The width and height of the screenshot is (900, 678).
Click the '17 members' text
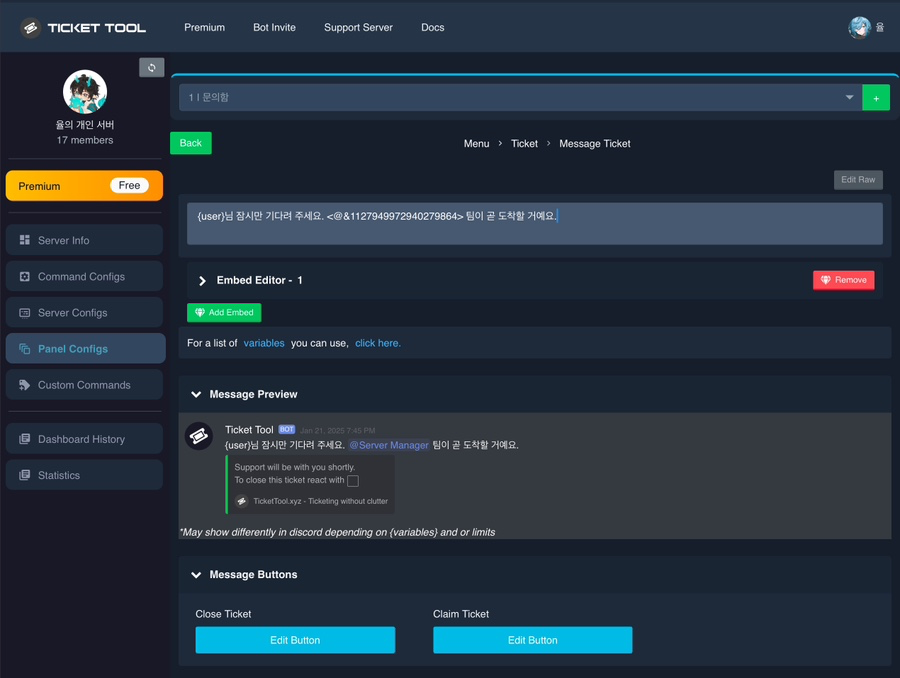coord(85,140)
